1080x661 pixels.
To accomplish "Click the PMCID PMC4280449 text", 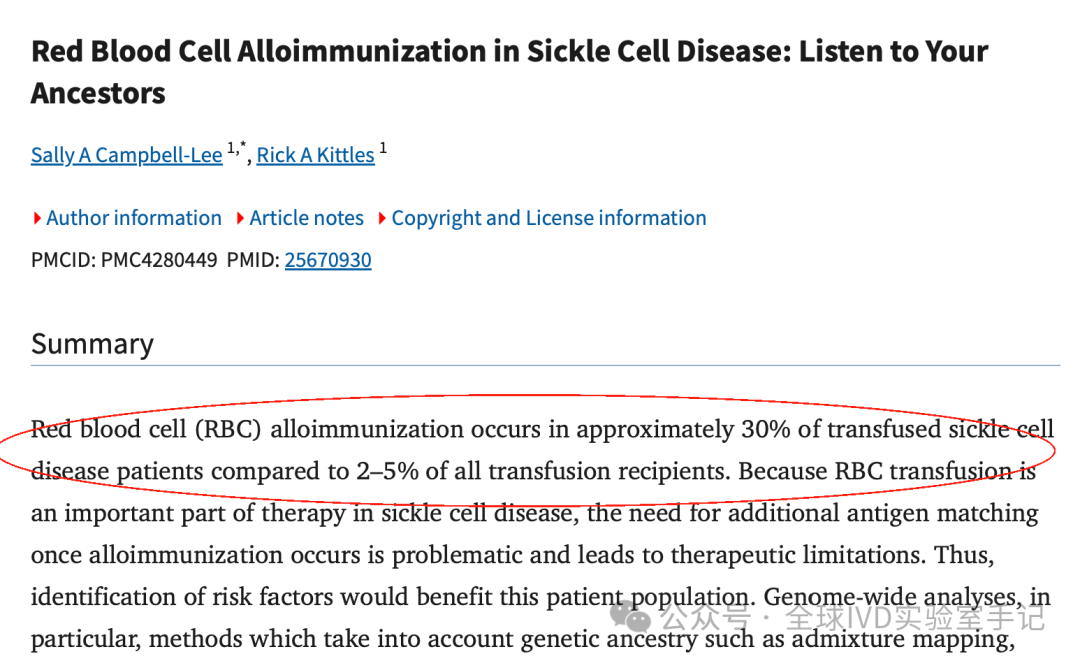I will 124,260.
